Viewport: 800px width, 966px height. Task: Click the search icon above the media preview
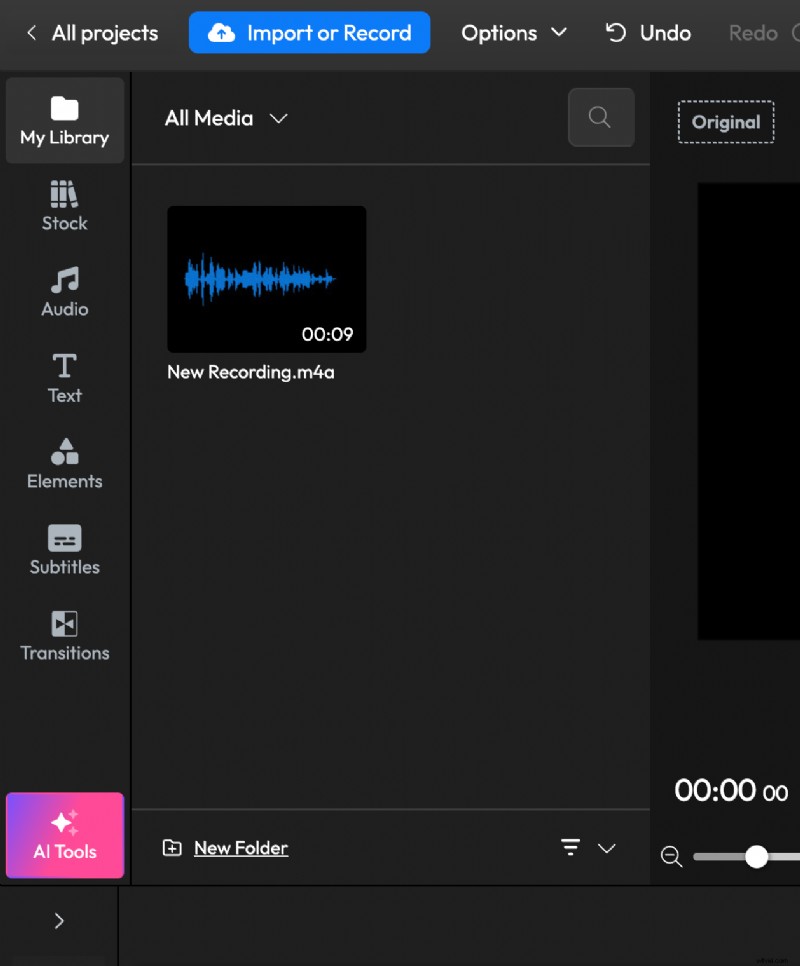(x=600, y=117)
